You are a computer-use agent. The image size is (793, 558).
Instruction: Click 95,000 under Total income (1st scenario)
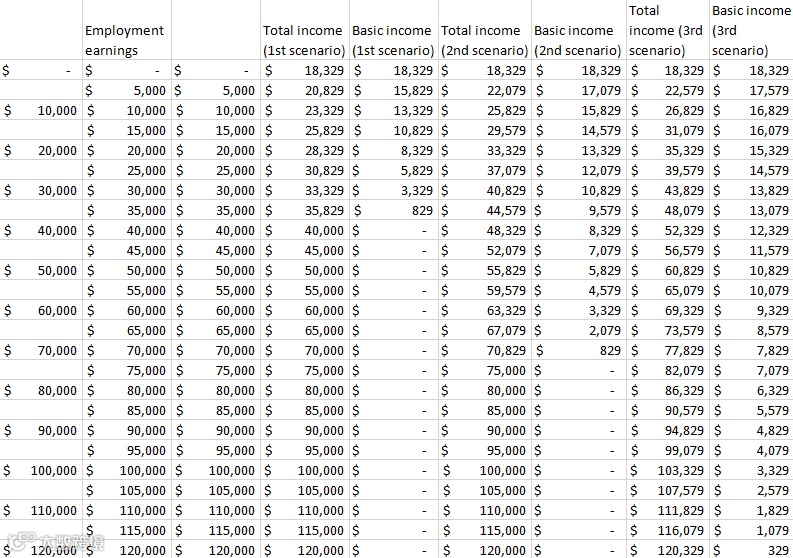324,450
